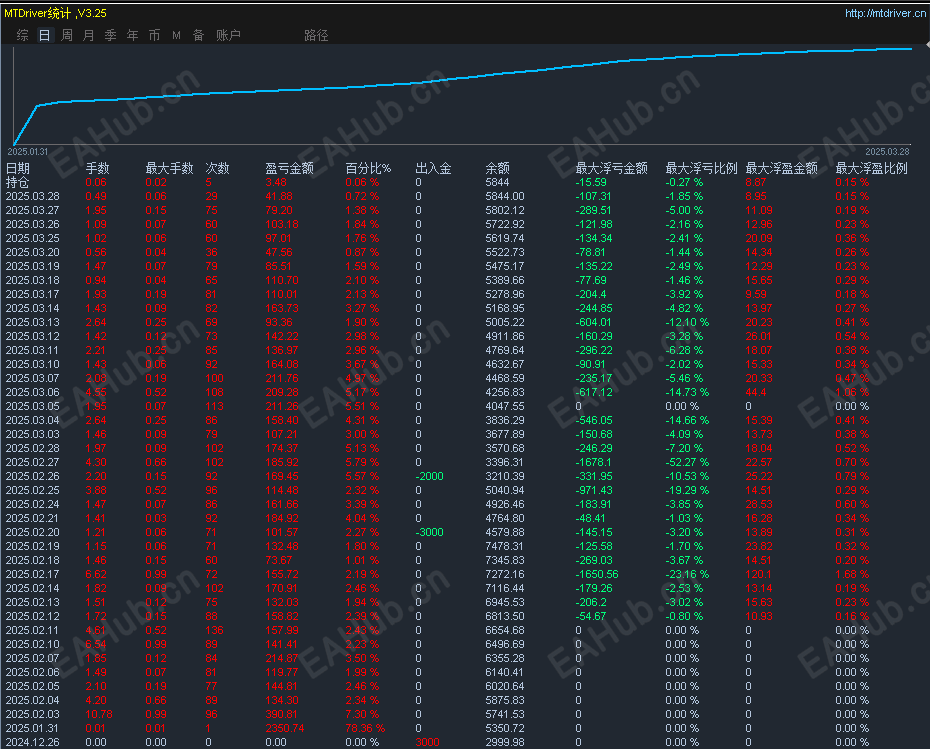Click the MTDriver统计 V3.25 title text
Viewport: 930px width, 749px height.
[55, 13]
